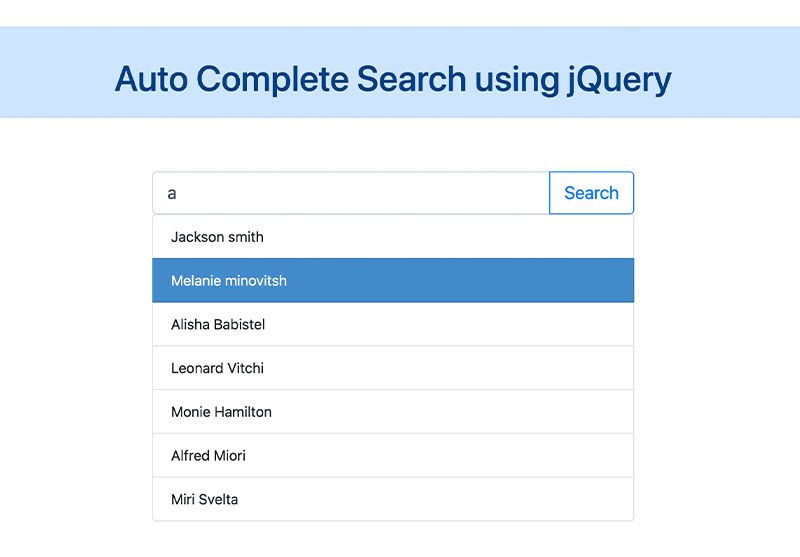
Task: Open the first autocomplete result Jackson smith
Action: [393, 237]
